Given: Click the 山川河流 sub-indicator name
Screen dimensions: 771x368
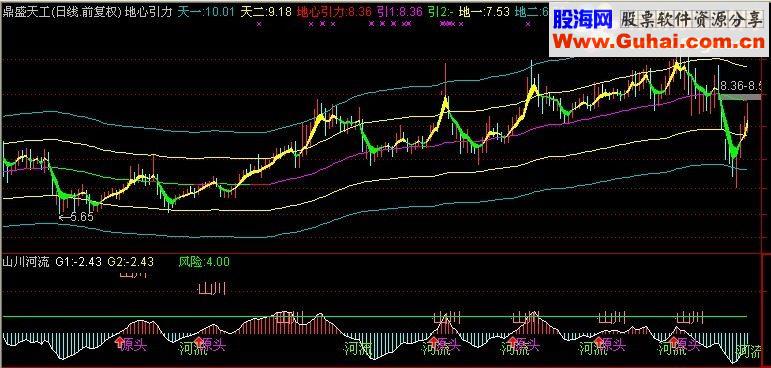Looking at the screenshot, I should [26, 262].
